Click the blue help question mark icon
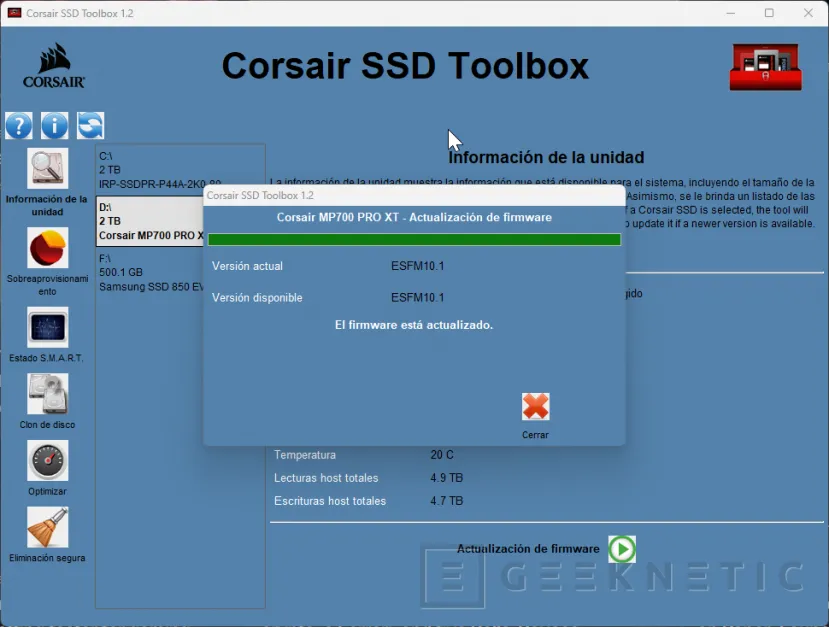The height and width of the screenshot is (627, 829). tap(18, 125)
